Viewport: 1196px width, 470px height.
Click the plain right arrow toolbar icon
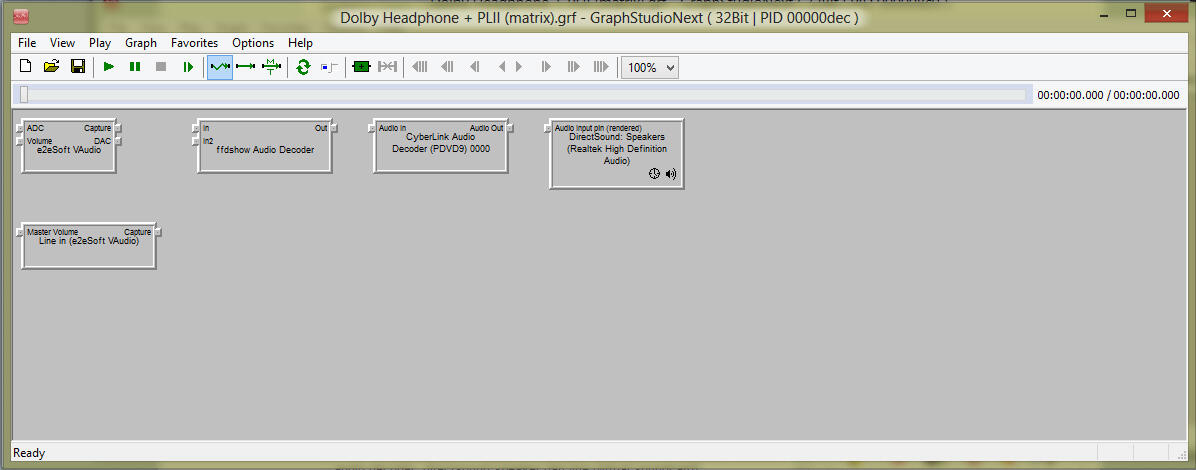(519, 67)
